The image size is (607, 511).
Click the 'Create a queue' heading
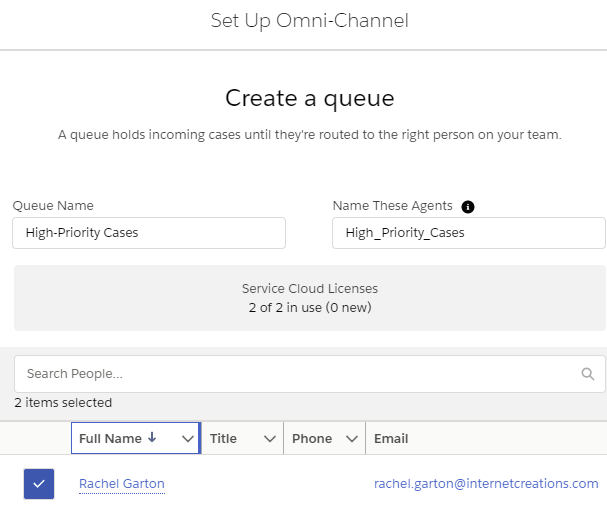pyautogui.click(x=310, y=98)
